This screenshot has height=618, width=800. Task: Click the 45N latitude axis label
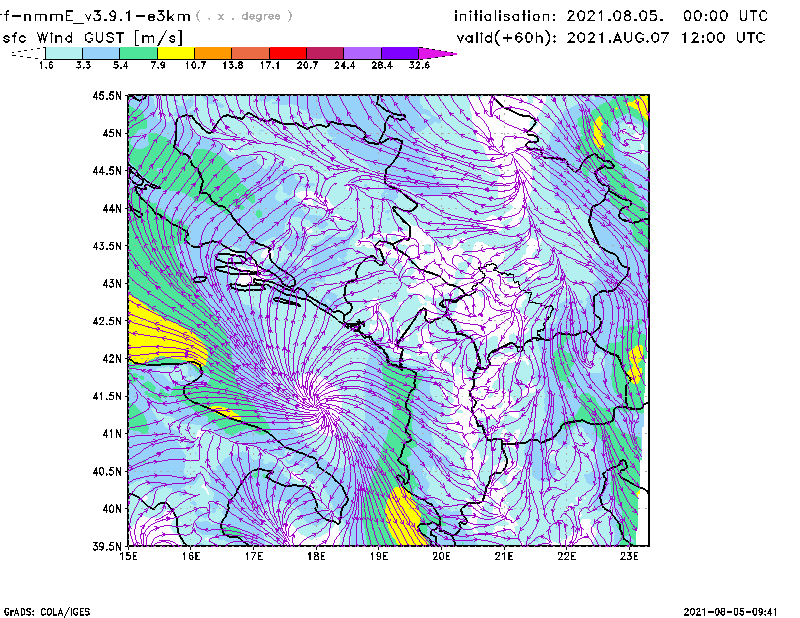pyautogui.click(x=112, y=133)
